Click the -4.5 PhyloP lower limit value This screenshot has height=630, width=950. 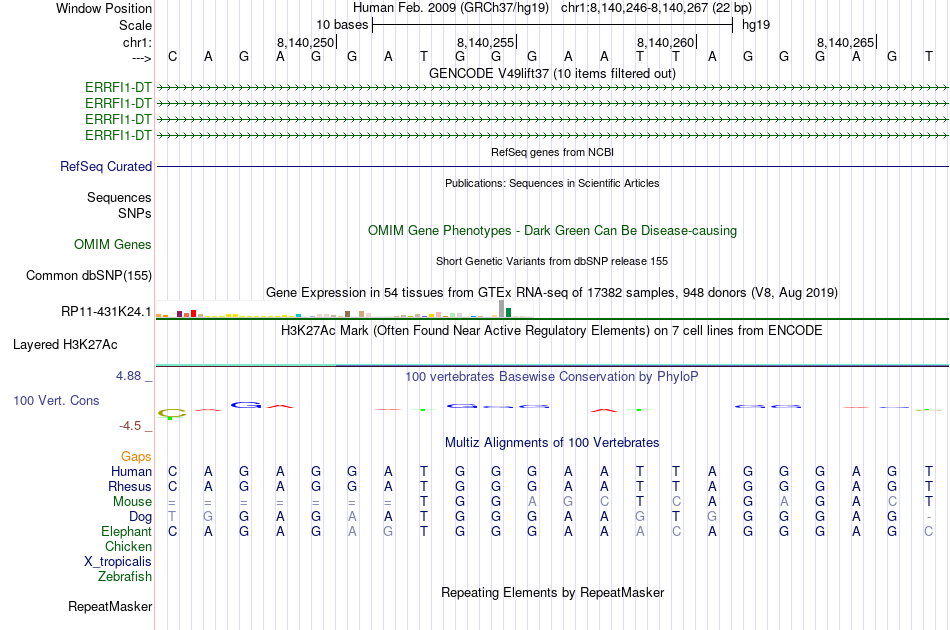tap(130, 426)
